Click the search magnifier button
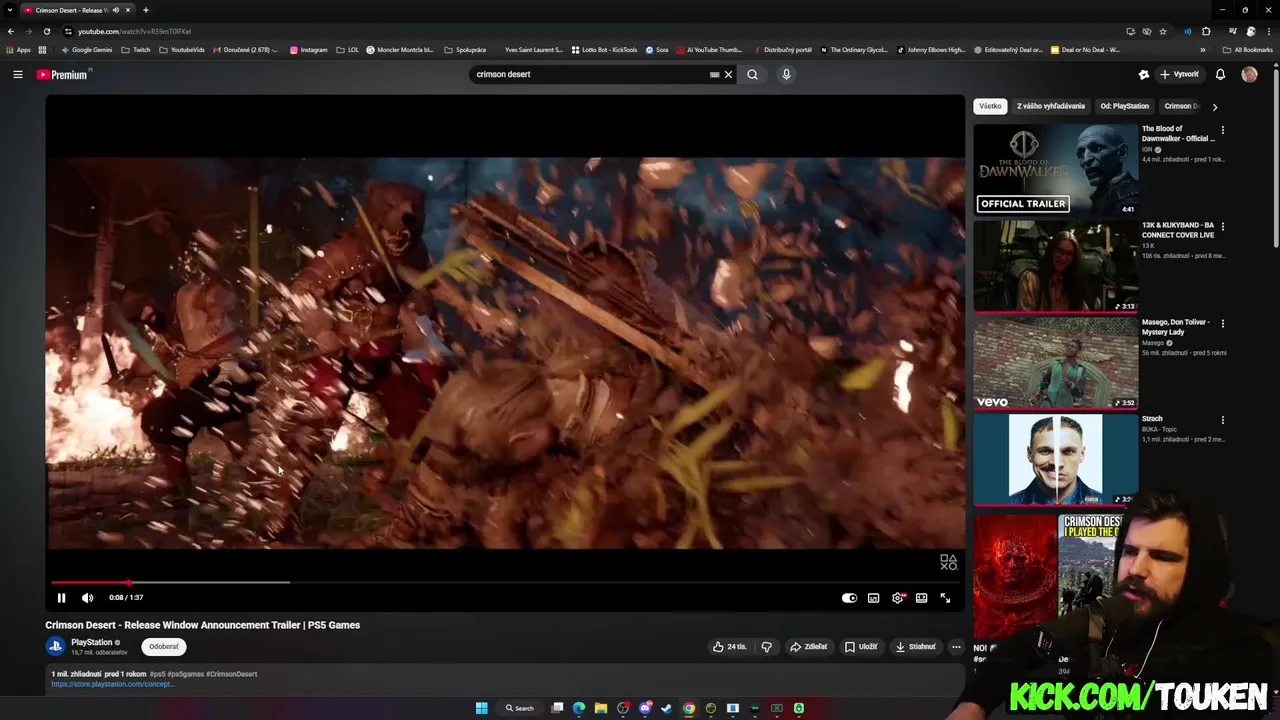 click(x=752, y=74)
